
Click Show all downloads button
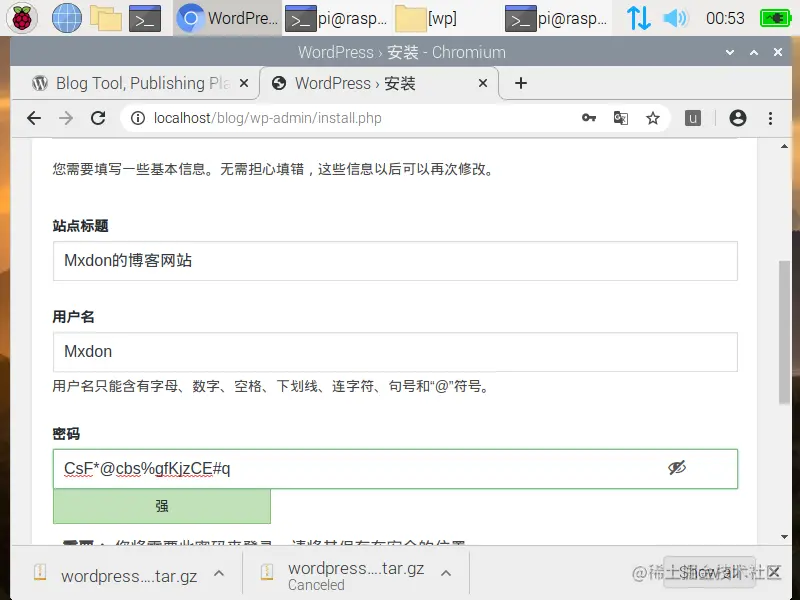click(x=709, y=572)
